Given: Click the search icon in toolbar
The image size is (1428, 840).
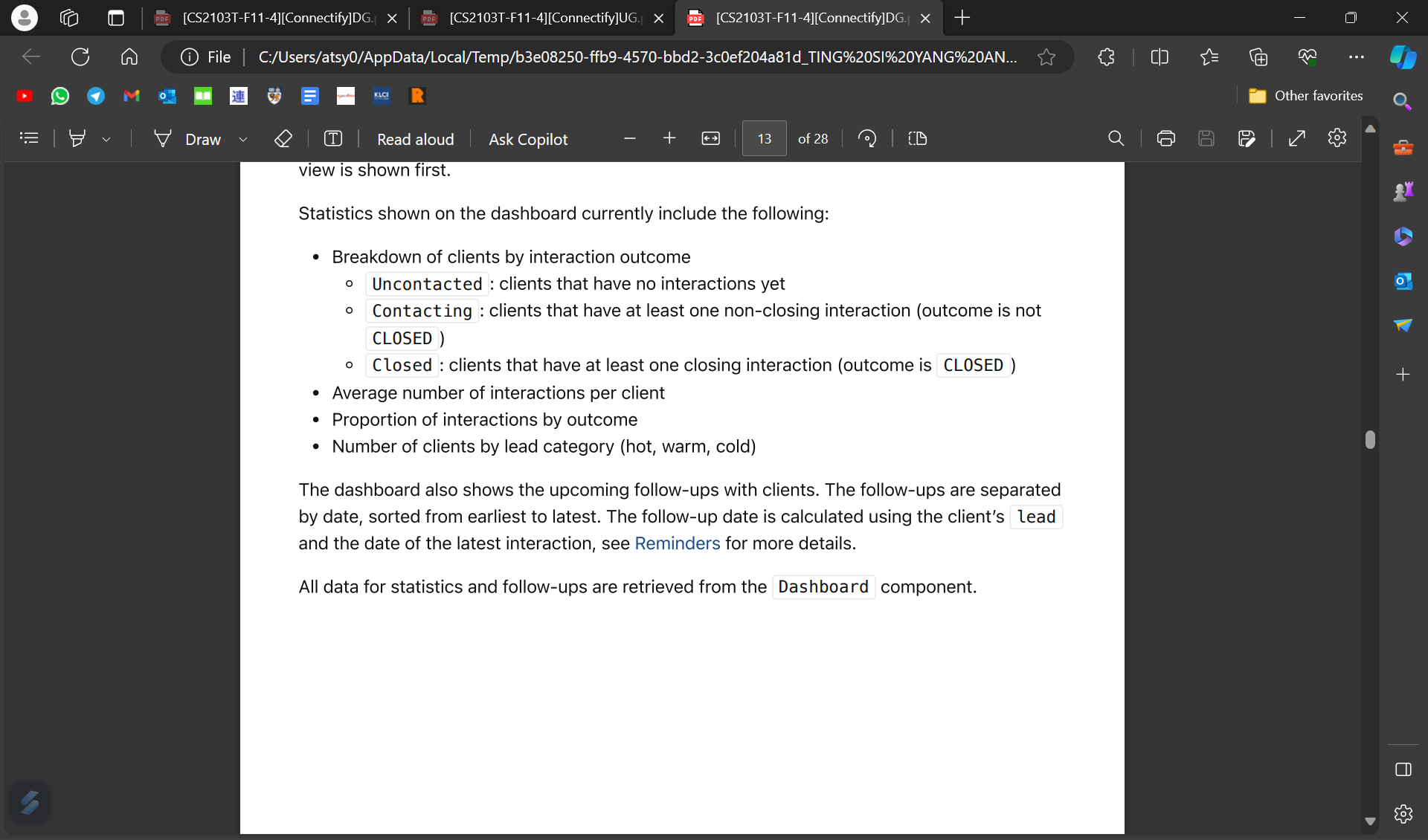Looking at the screenshot, I should pyautogui.click(x=1118, y=138).
